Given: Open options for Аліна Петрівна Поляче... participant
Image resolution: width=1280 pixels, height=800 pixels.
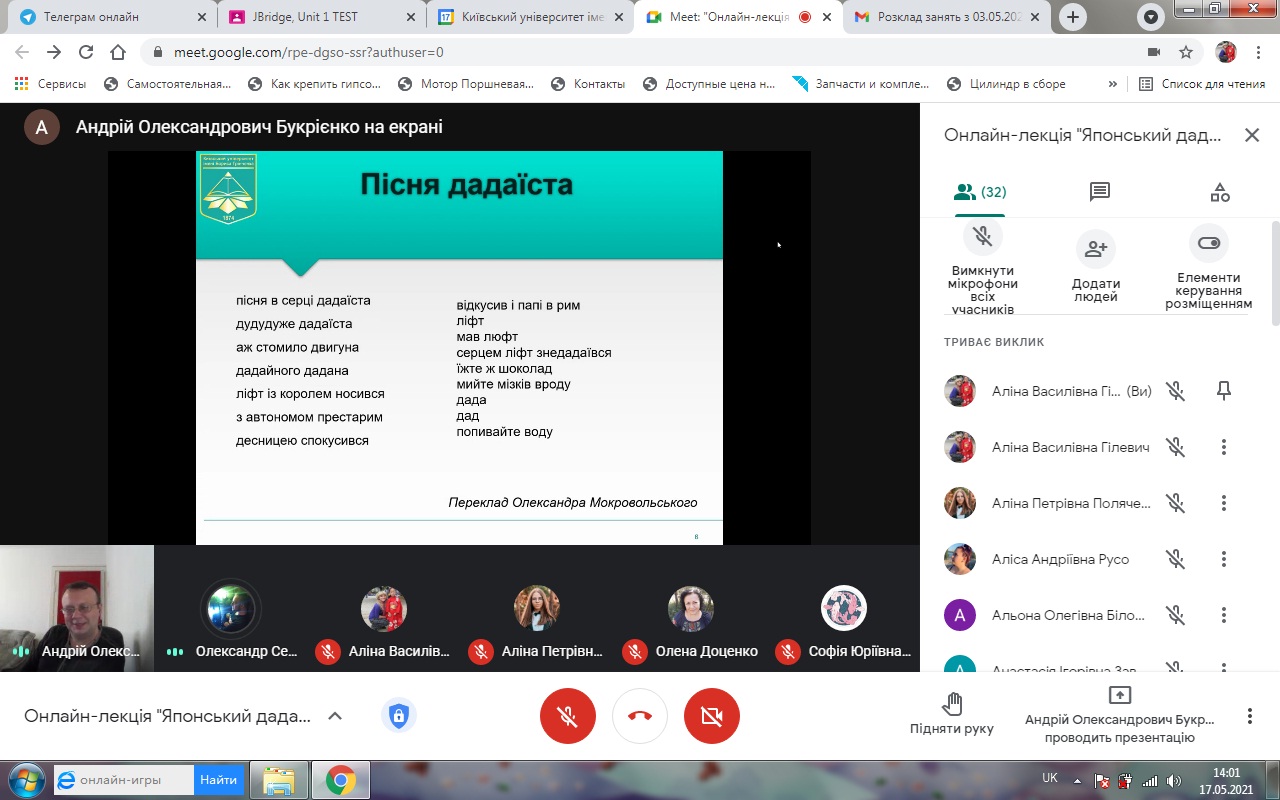Looking at the screenshot, I should point(1223,503).
